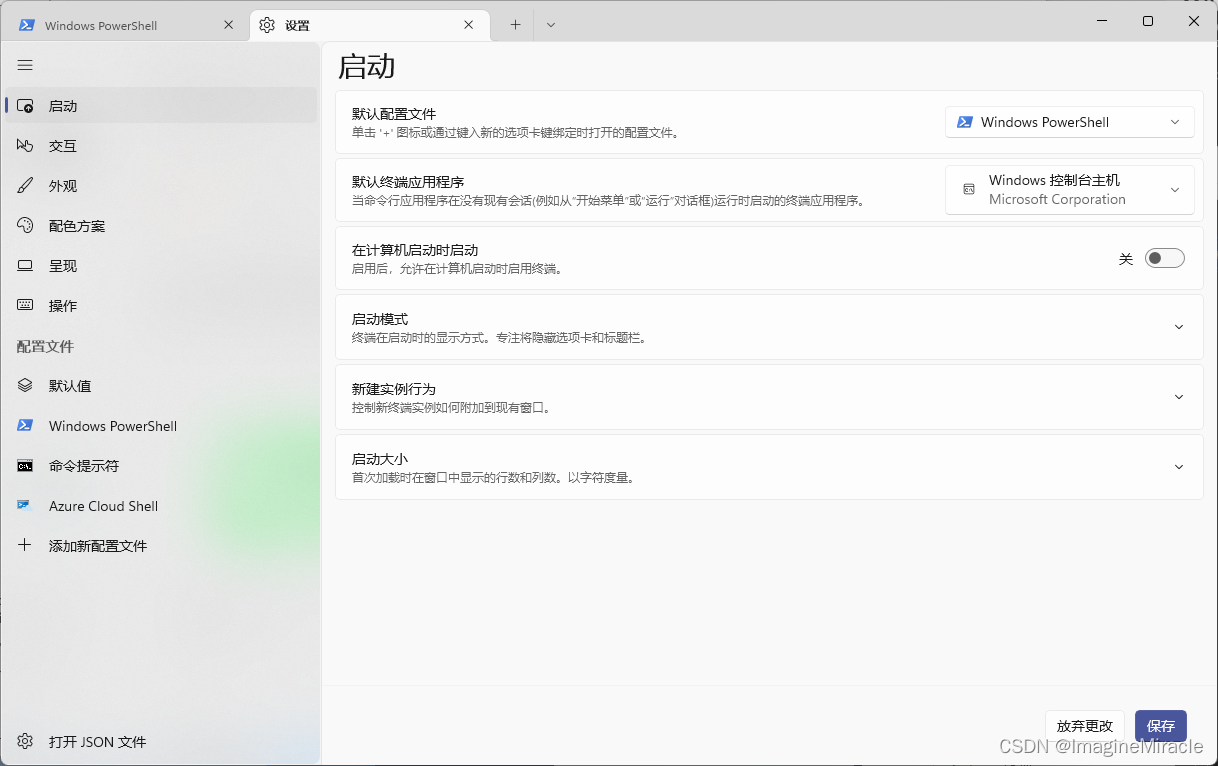This screenshot has height=766, width=1218.
Task: Close the Windows PowerShell tab
Action: point(228,25)
